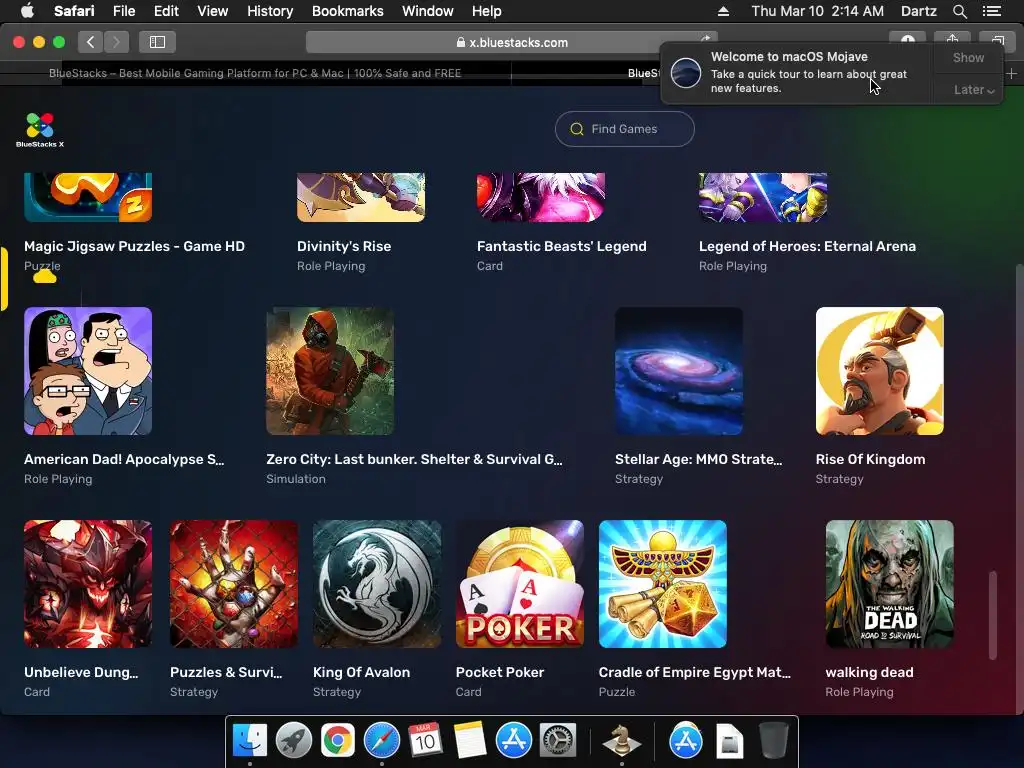Viewport: 1024px width, 768px height.
Task: Open the American Dad! Apocalypse game icon
Action: point(88,371)
